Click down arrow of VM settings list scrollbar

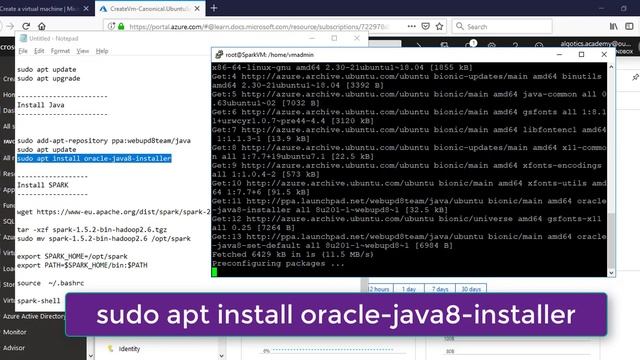click(221, 356)
